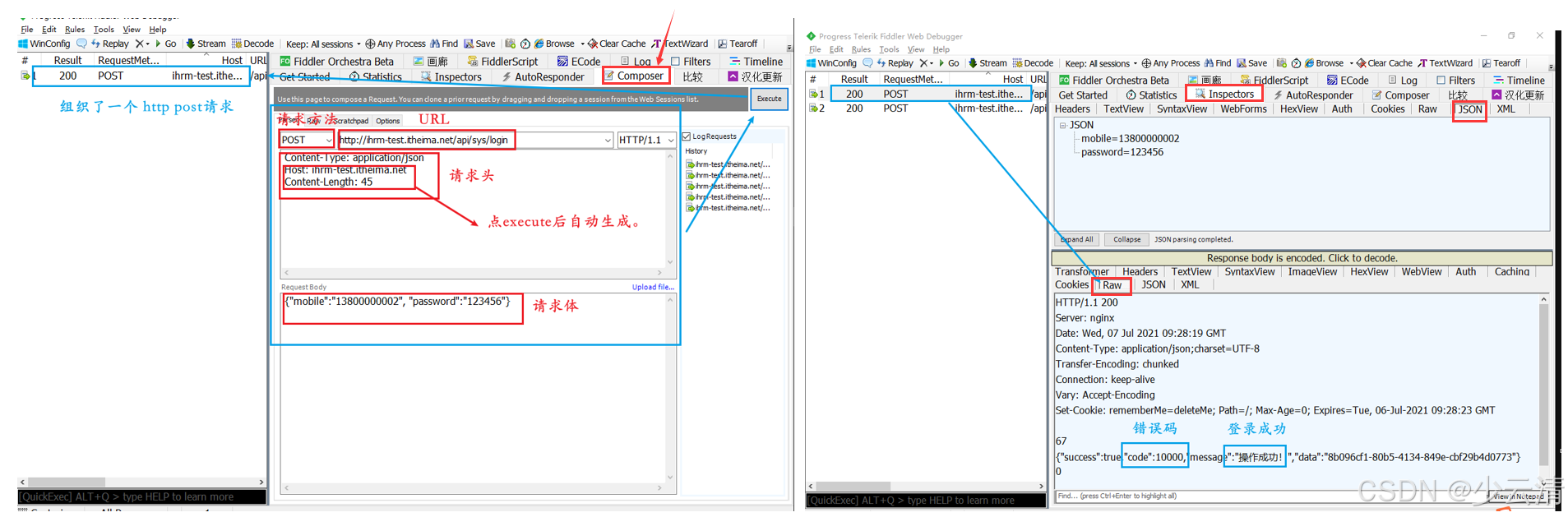
Task: Click Browse in left Fiddler toolbar
Action: [x=554, y=44]
